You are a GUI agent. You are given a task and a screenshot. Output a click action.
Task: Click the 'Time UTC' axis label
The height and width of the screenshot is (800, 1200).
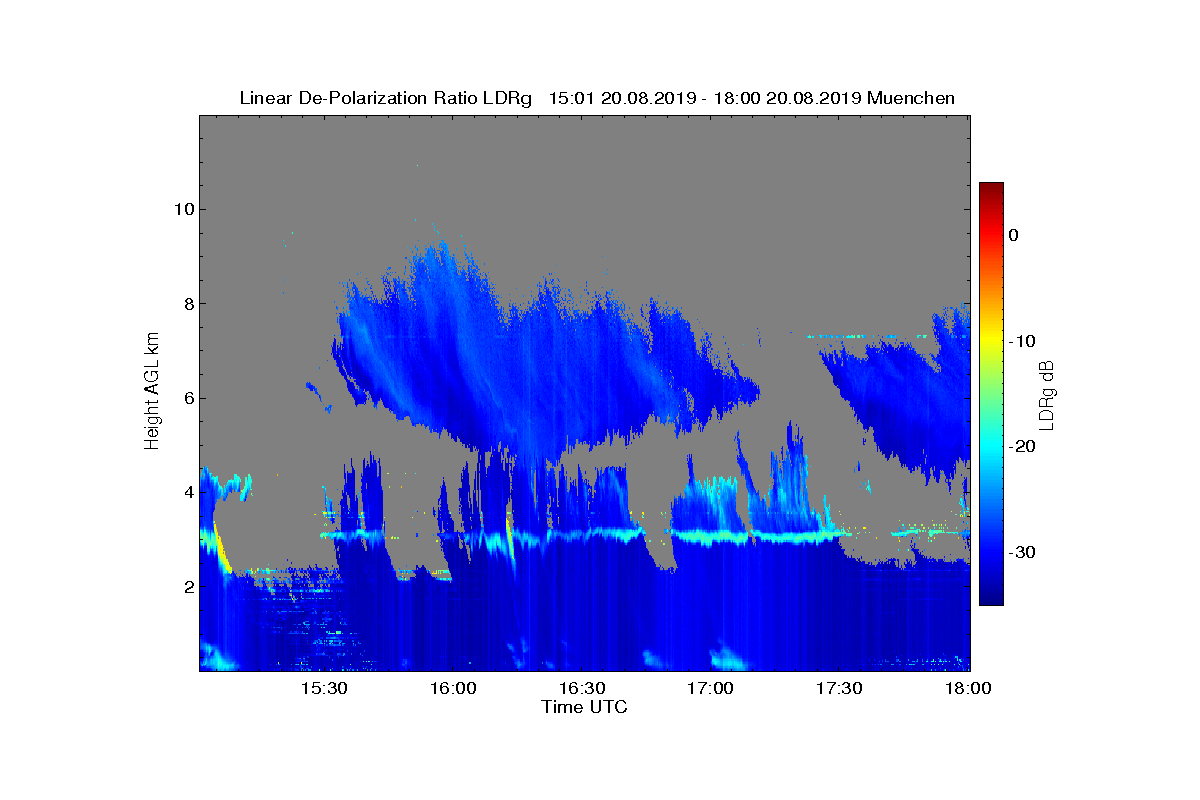tap(585, 707)
